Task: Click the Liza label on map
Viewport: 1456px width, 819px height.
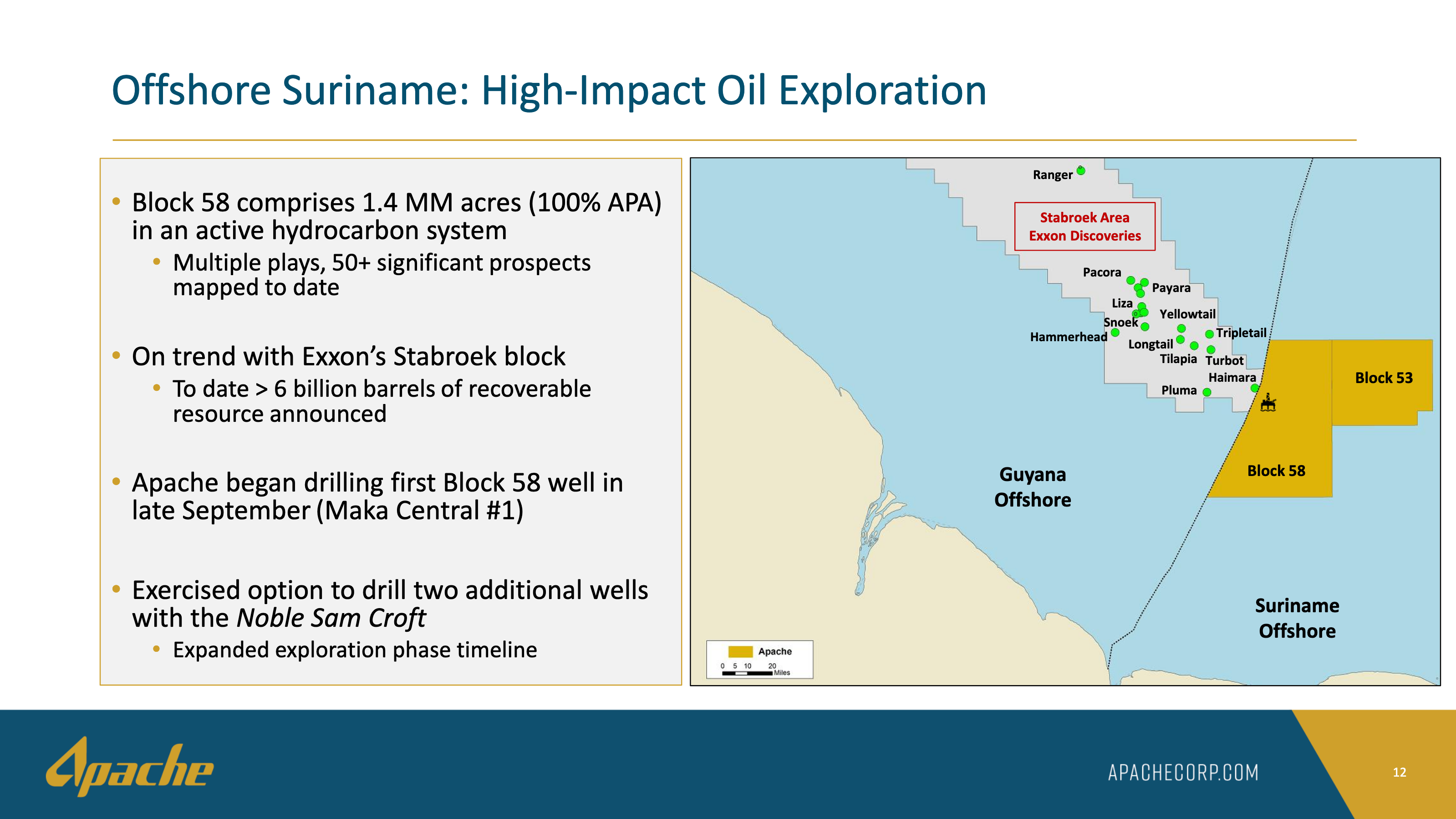Action: 1122,303
